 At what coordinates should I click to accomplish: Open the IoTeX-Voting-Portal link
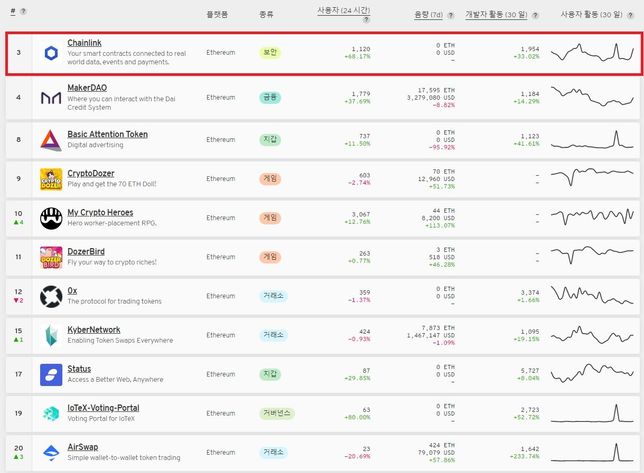coord(103,408)
